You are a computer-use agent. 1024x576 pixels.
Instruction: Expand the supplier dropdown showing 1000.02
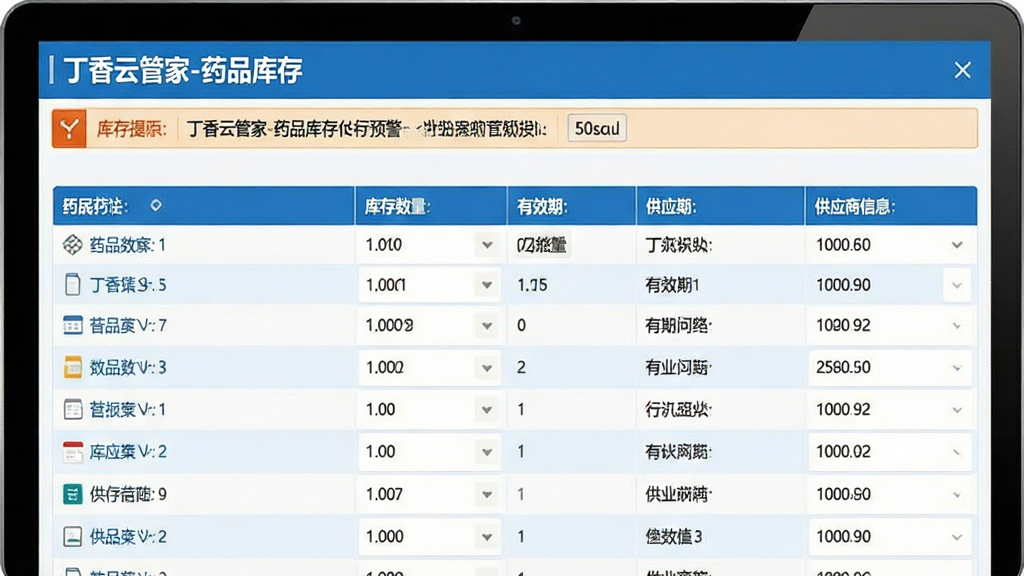(957, 452)
